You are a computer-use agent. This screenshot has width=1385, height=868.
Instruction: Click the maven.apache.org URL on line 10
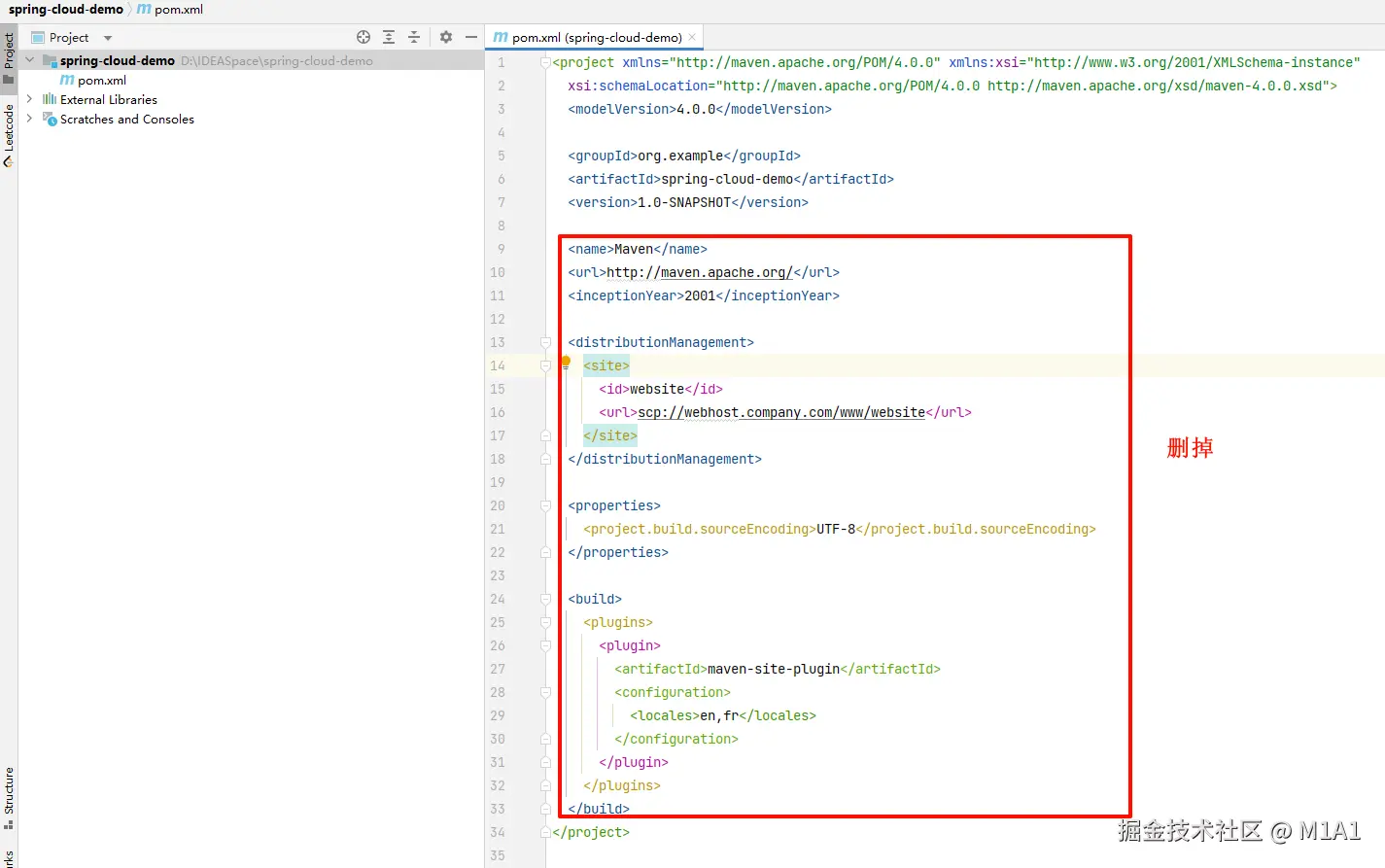[700, 272]
